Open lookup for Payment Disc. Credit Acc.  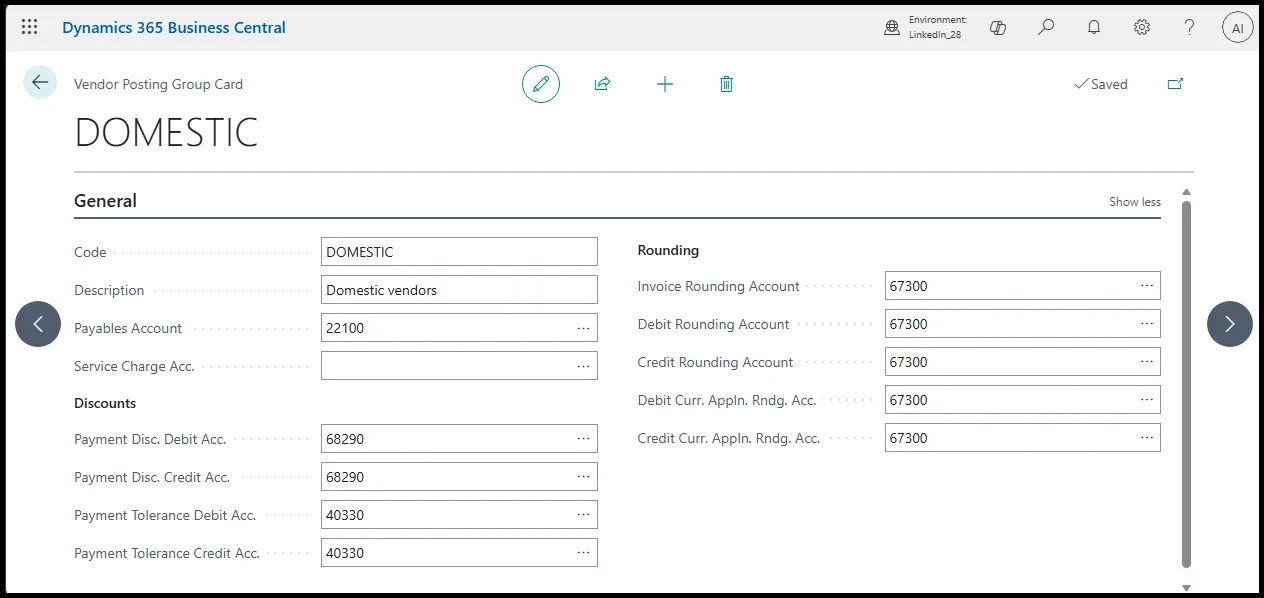point(584,477)
